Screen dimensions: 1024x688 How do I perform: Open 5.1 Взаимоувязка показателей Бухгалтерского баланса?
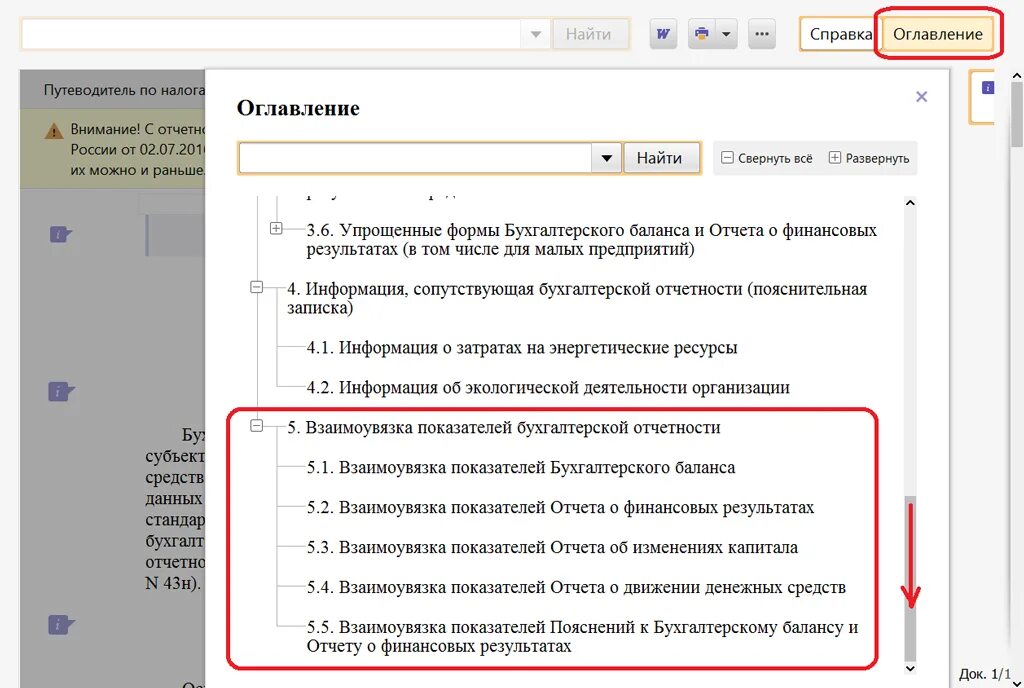[520, 467]
